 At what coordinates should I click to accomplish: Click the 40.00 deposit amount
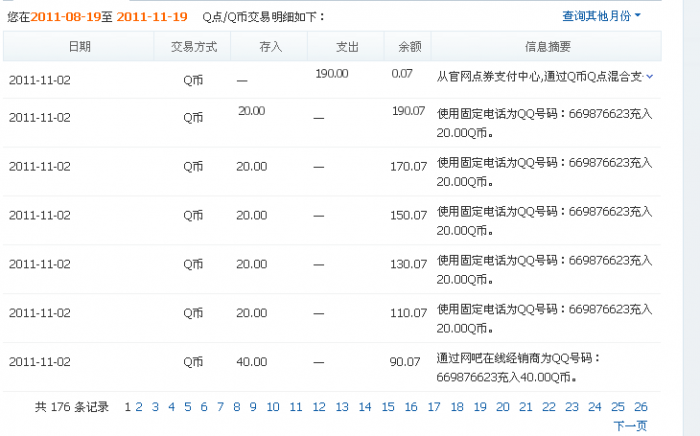252,361
